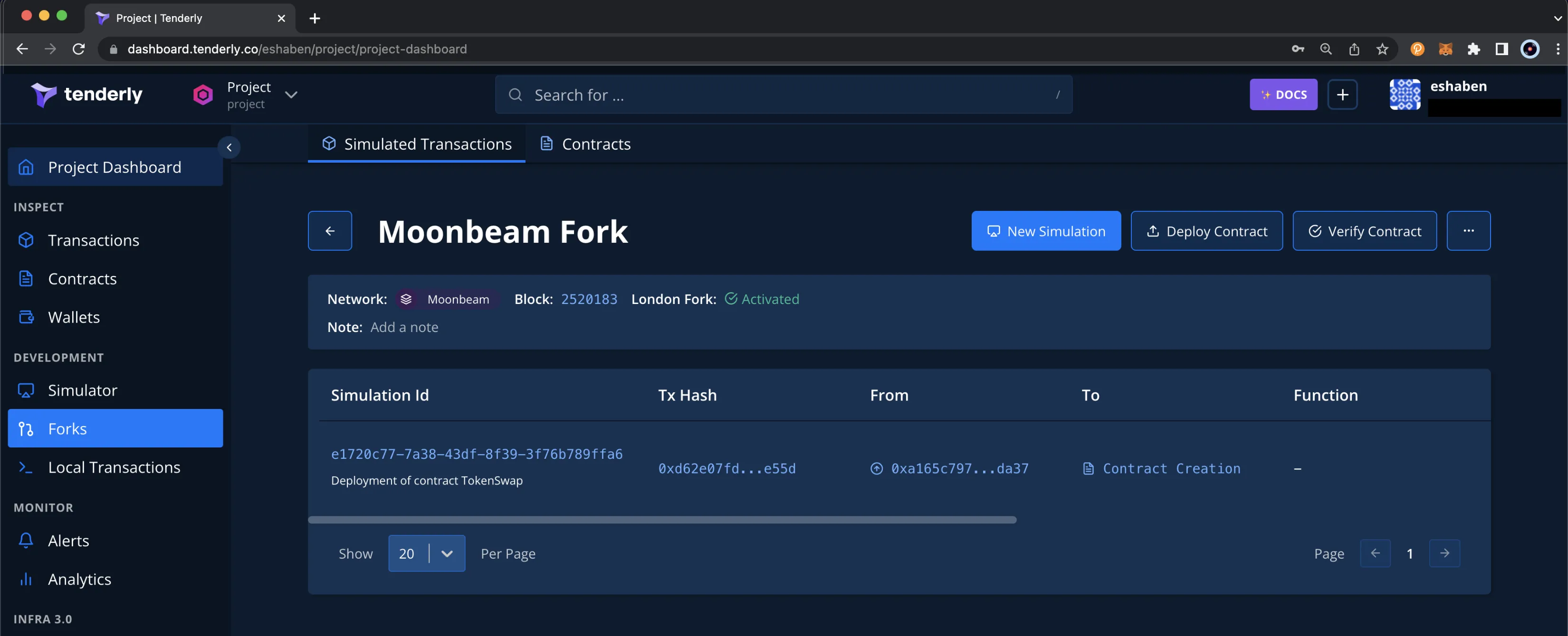The height and width of the screenshot is (636, 1568).
Task: Switch to the Contracts tab
Action: [585, 143]
